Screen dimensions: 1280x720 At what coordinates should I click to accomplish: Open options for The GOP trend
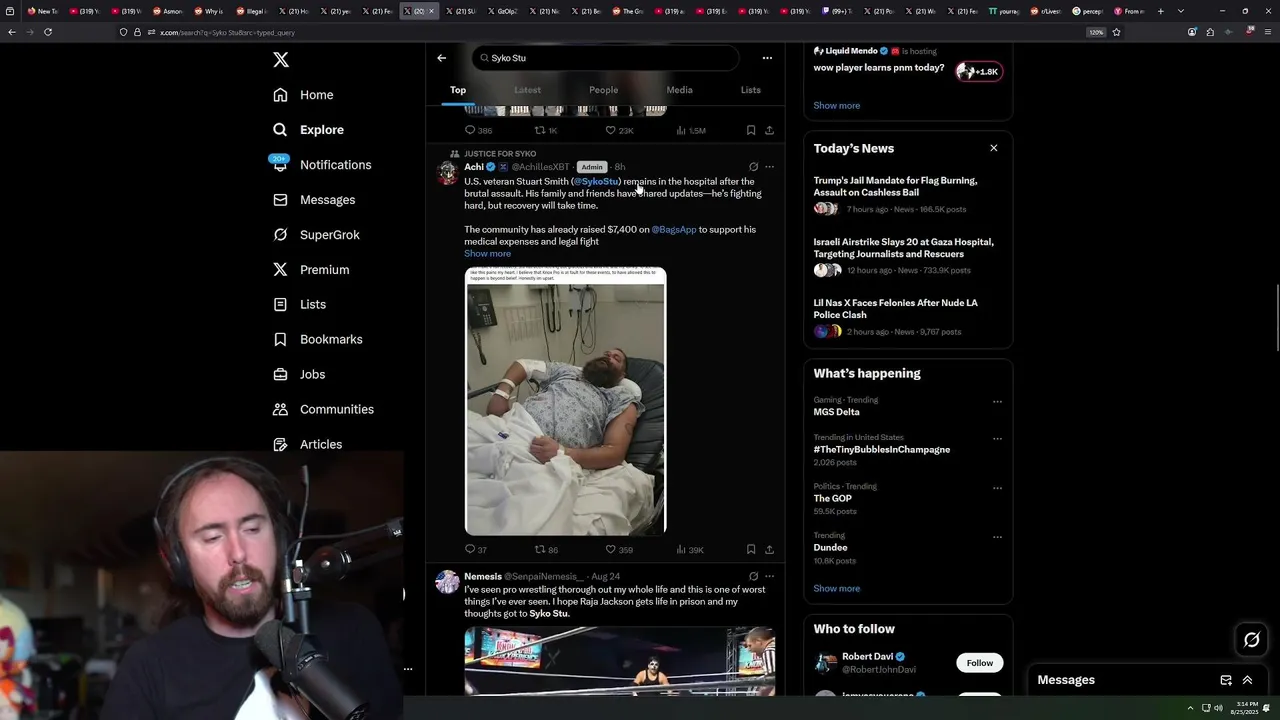coord(997,488)
